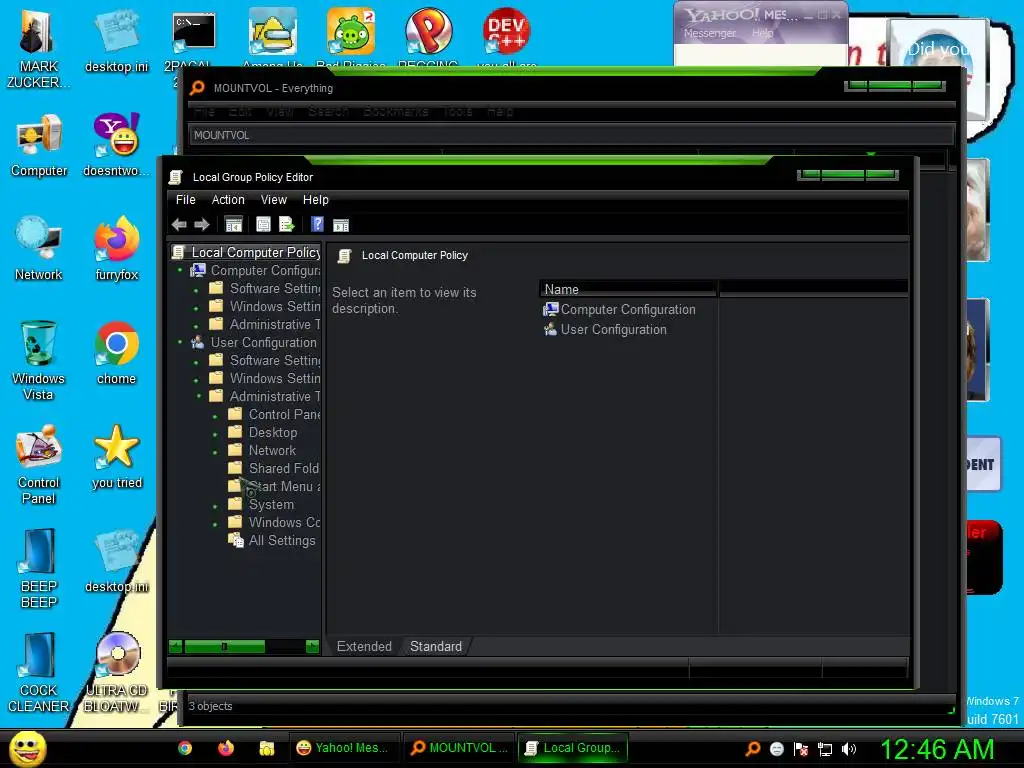
Task: Select the BEEP BEEP desktop icon
Action: coord(39,569)
